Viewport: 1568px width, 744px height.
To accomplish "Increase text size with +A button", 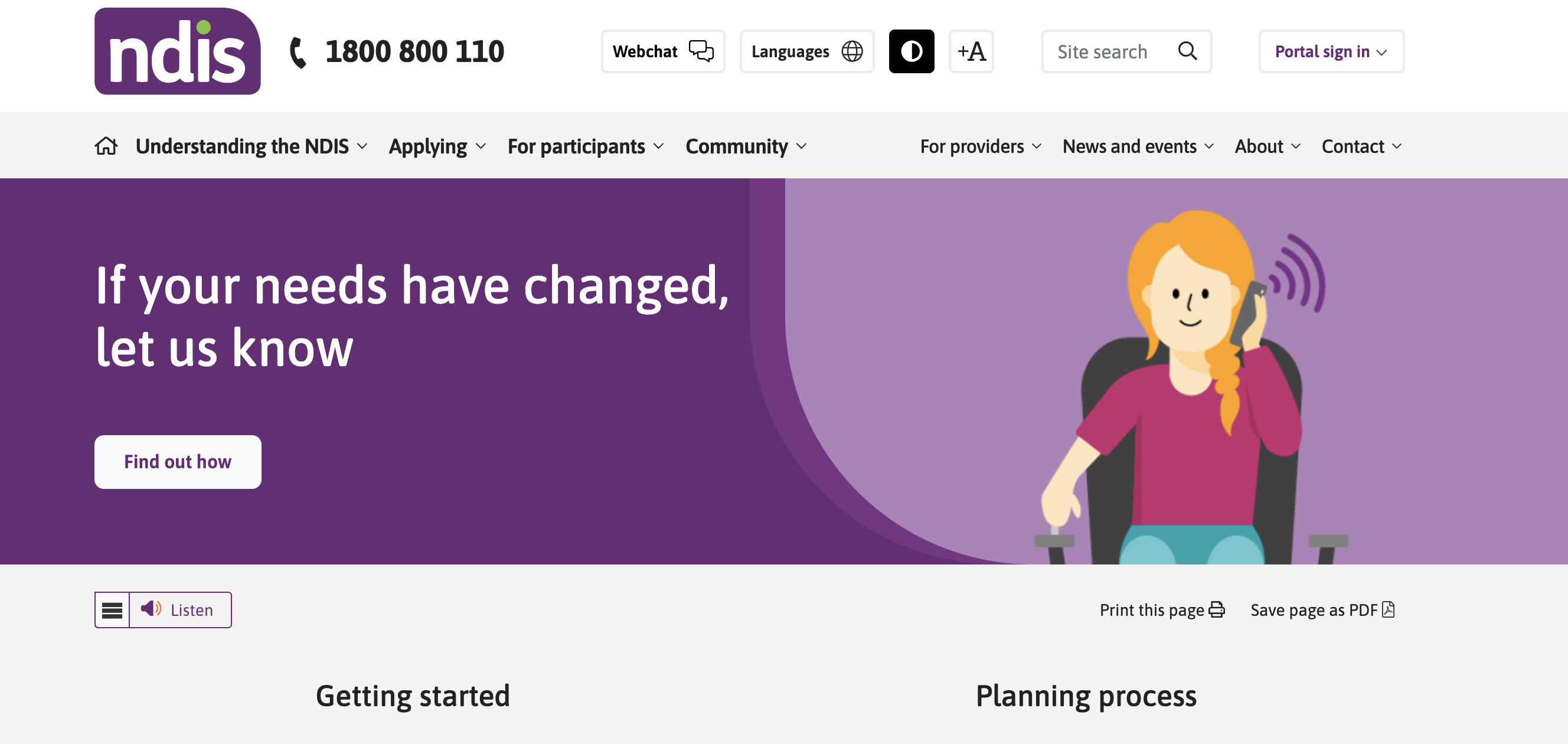I will click(x=971, y=51).
